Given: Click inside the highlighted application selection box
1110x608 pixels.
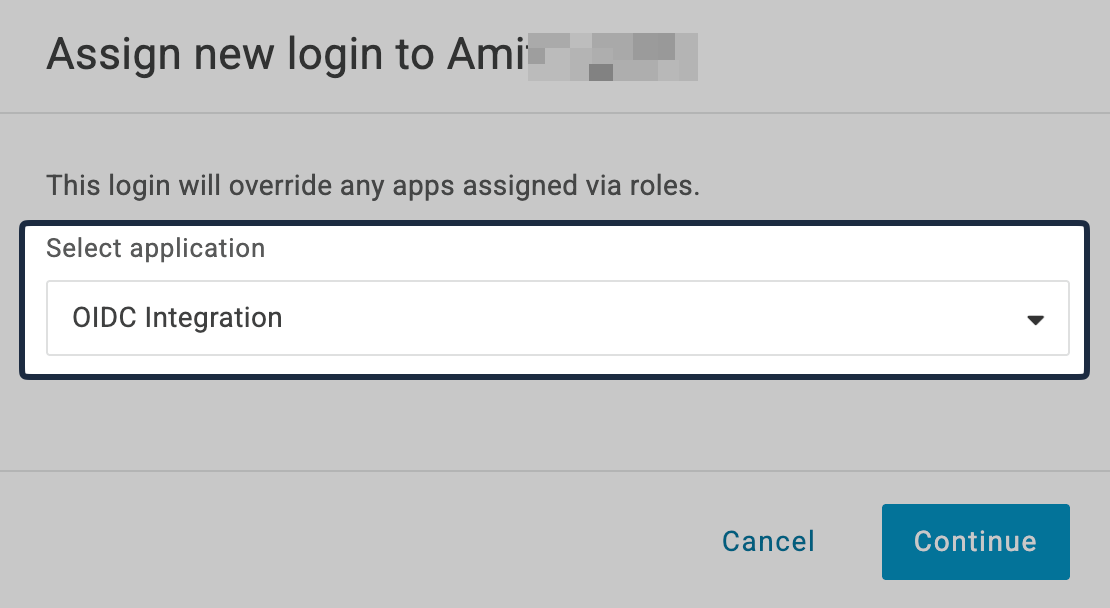Looking at the screenshot, I should pos(557,300).
